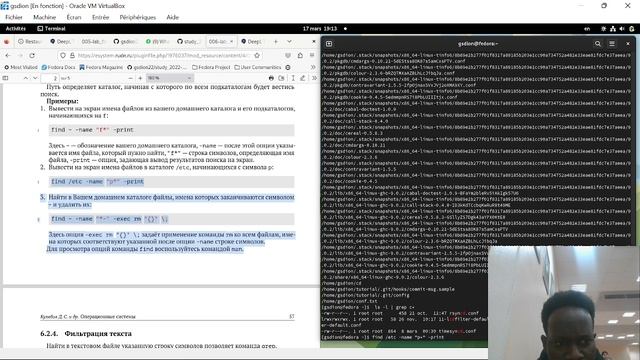Close the active 006-lab tab
The height and width of the screenshot is (360, 640).
pos(231,42)
